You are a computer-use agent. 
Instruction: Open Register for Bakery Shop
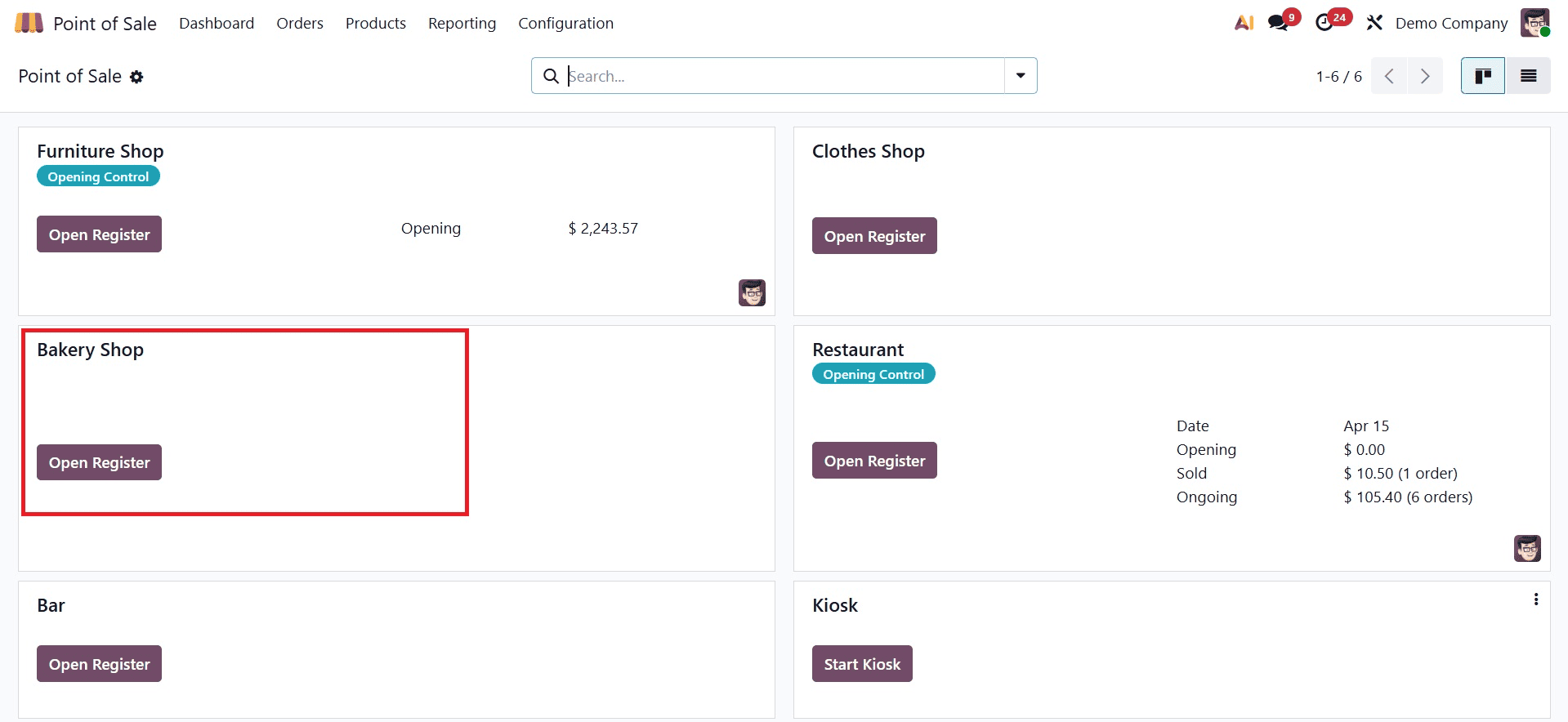click(99, 462)
